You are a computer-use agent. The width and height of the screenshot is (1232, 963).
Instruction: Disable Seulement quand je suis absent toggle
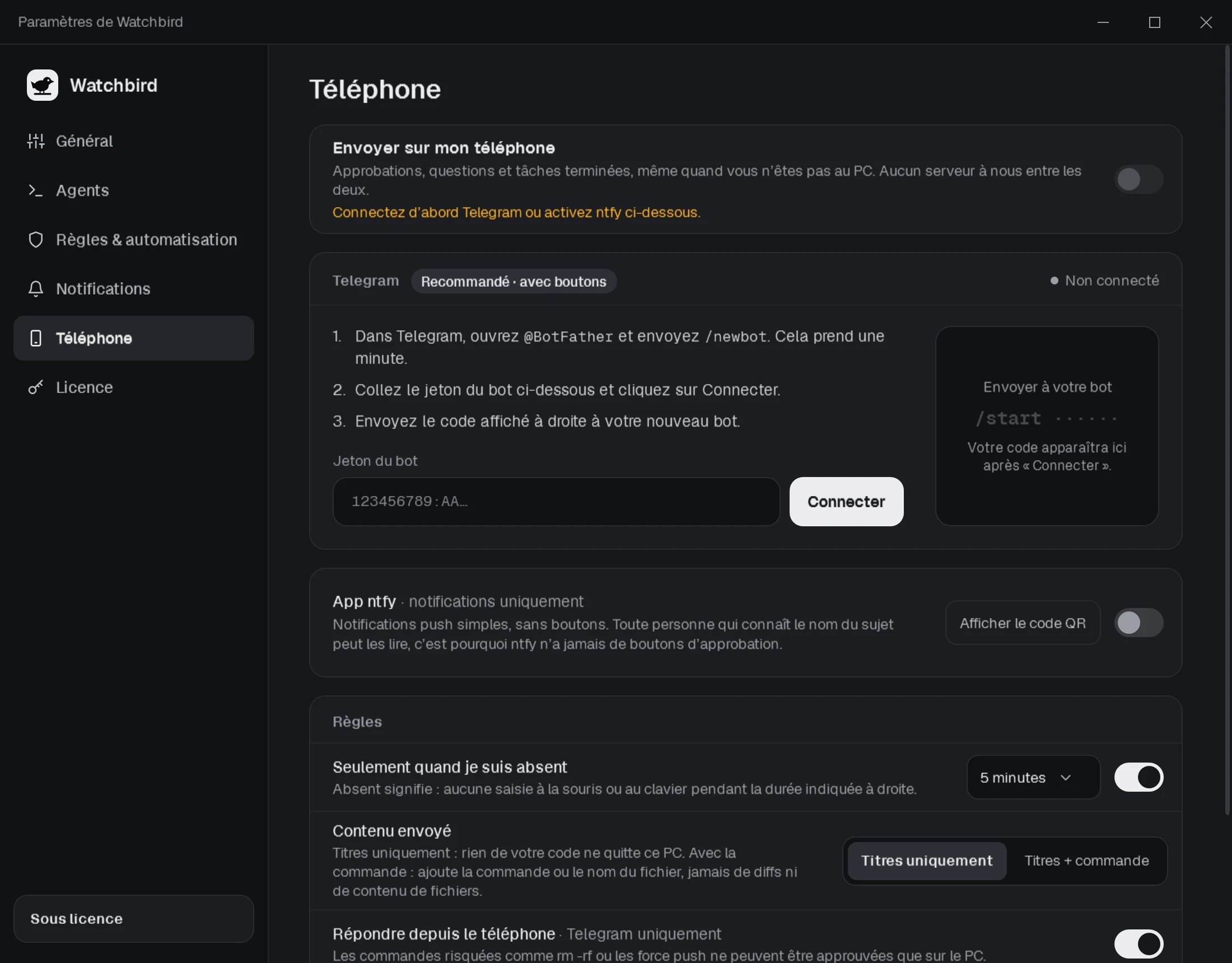1138,777
